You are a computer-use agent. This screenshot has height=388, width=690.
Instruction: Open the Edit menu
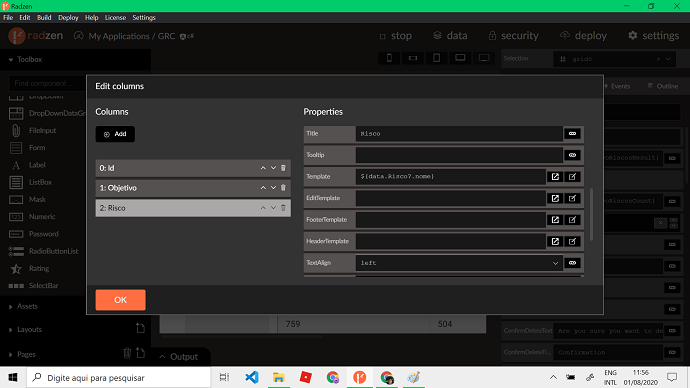[25, 18]
